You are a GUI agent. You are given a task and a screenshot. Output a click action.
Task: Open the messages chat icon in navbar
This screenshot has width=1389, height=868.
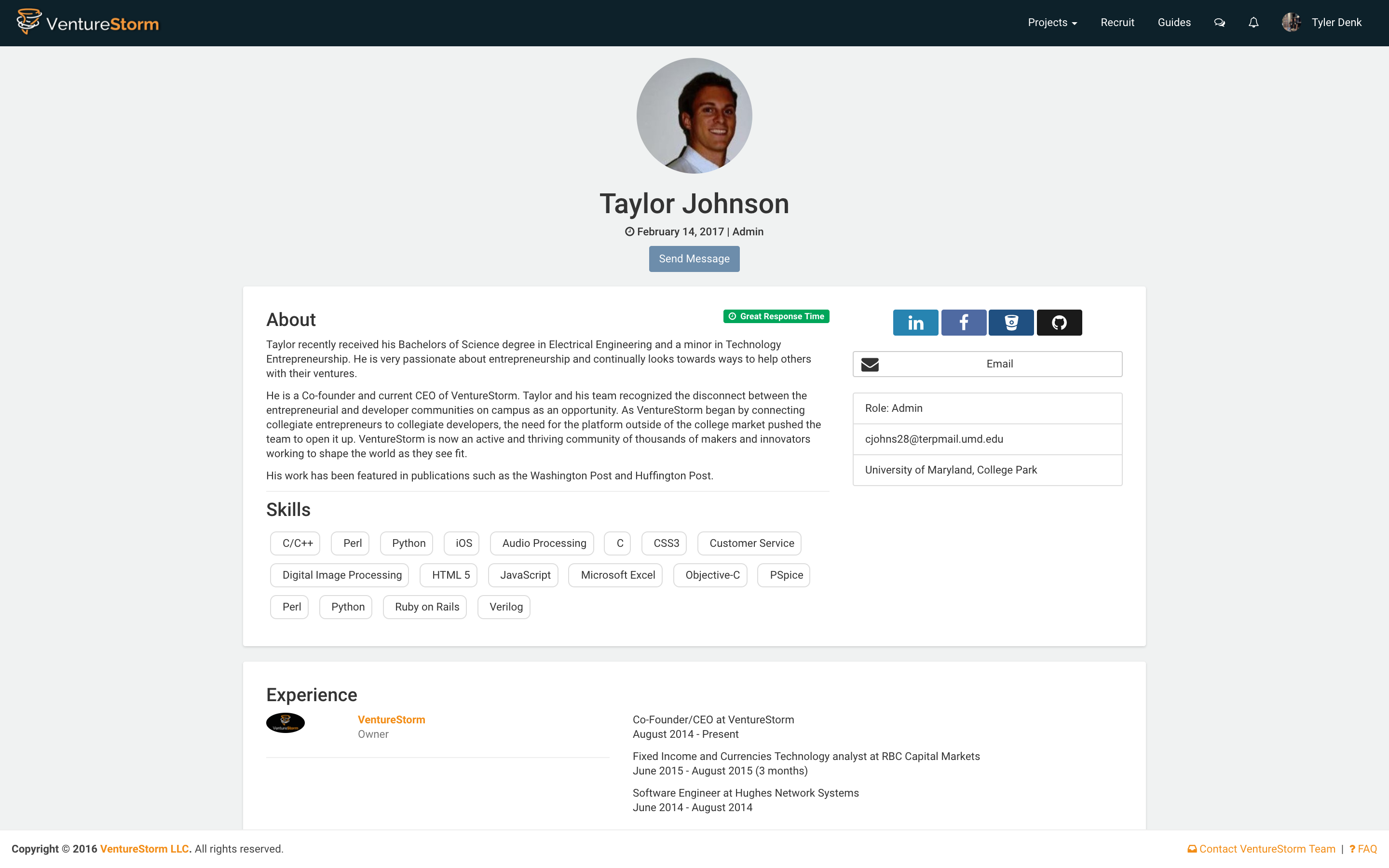pyautogui.click(x=1219, y=22)
